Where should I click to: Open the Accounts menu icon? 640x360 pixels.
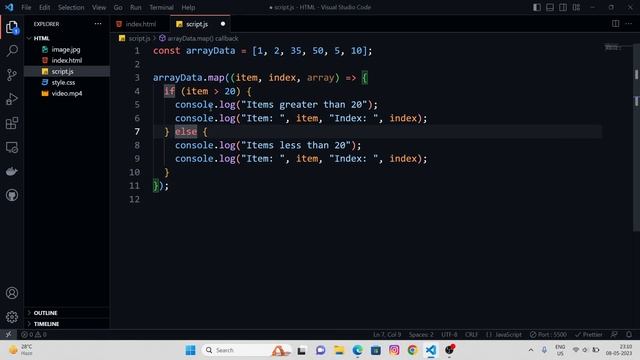[12, 293]
